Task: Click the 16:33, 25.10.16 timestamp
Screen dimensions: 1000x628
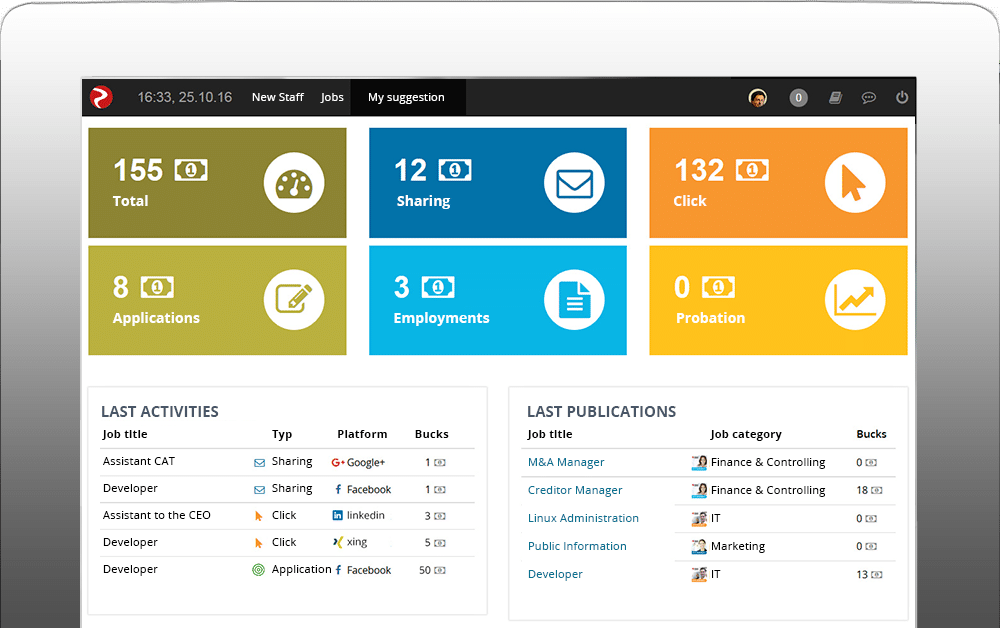Action: (x=185, y=97)
